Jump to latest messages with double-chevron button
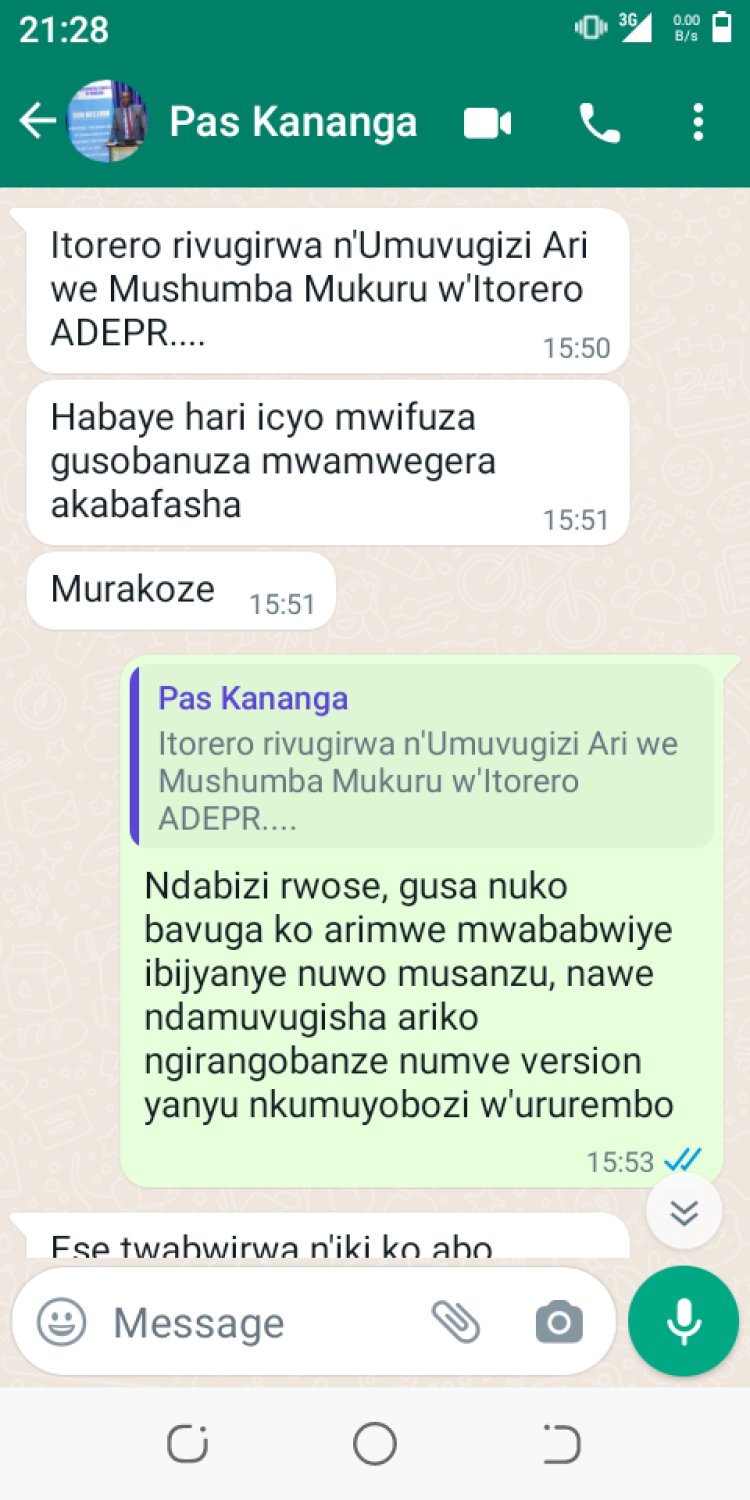 (684, 1212)
